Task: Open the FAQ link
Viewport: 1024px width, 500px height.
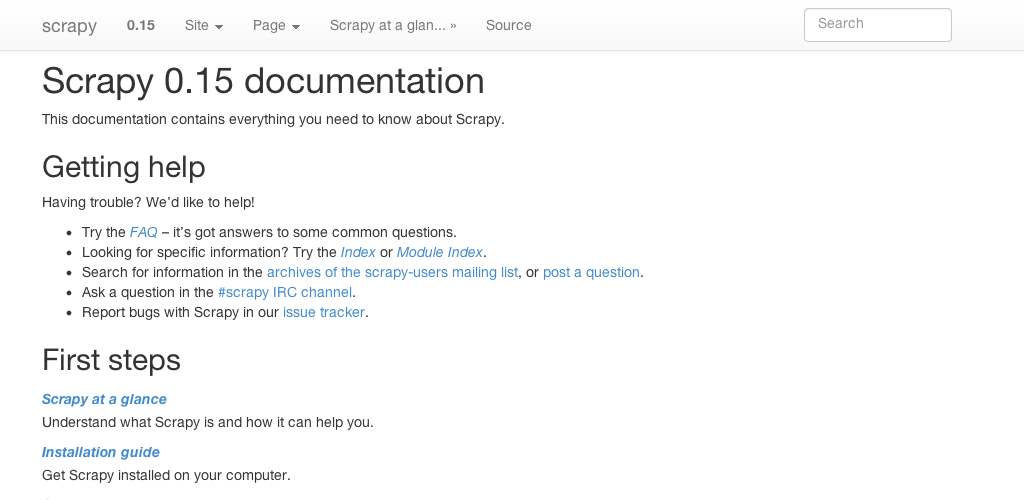Action: tap(144, 232)
